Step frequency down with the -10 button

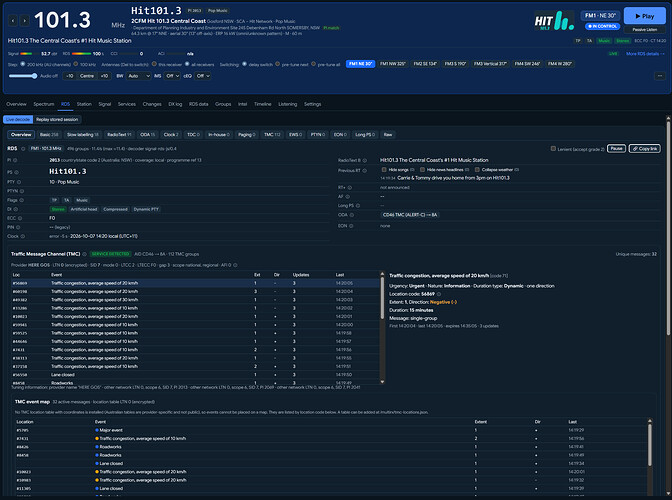pyautogui.click(x=69, y=76)
